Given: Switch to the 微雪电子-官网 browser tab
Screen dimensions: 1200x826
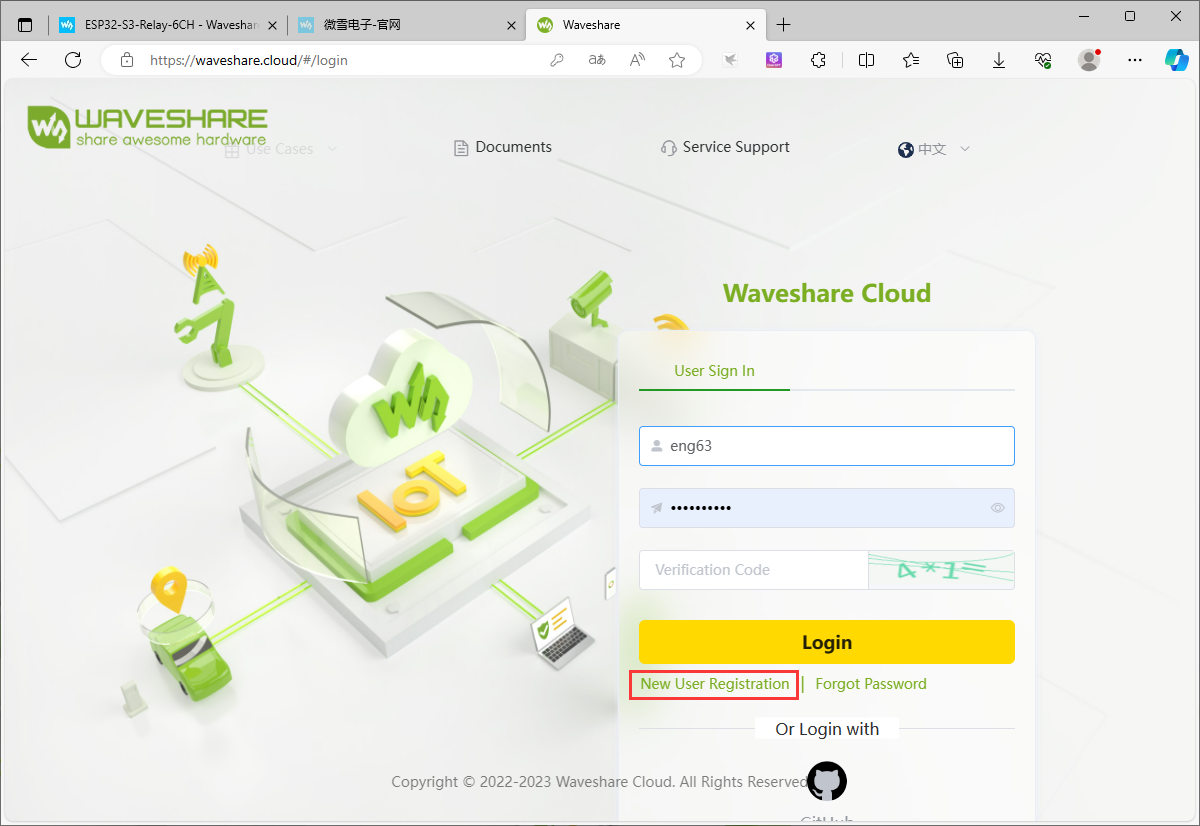Looking at the screenshot, I should point(407,25).
